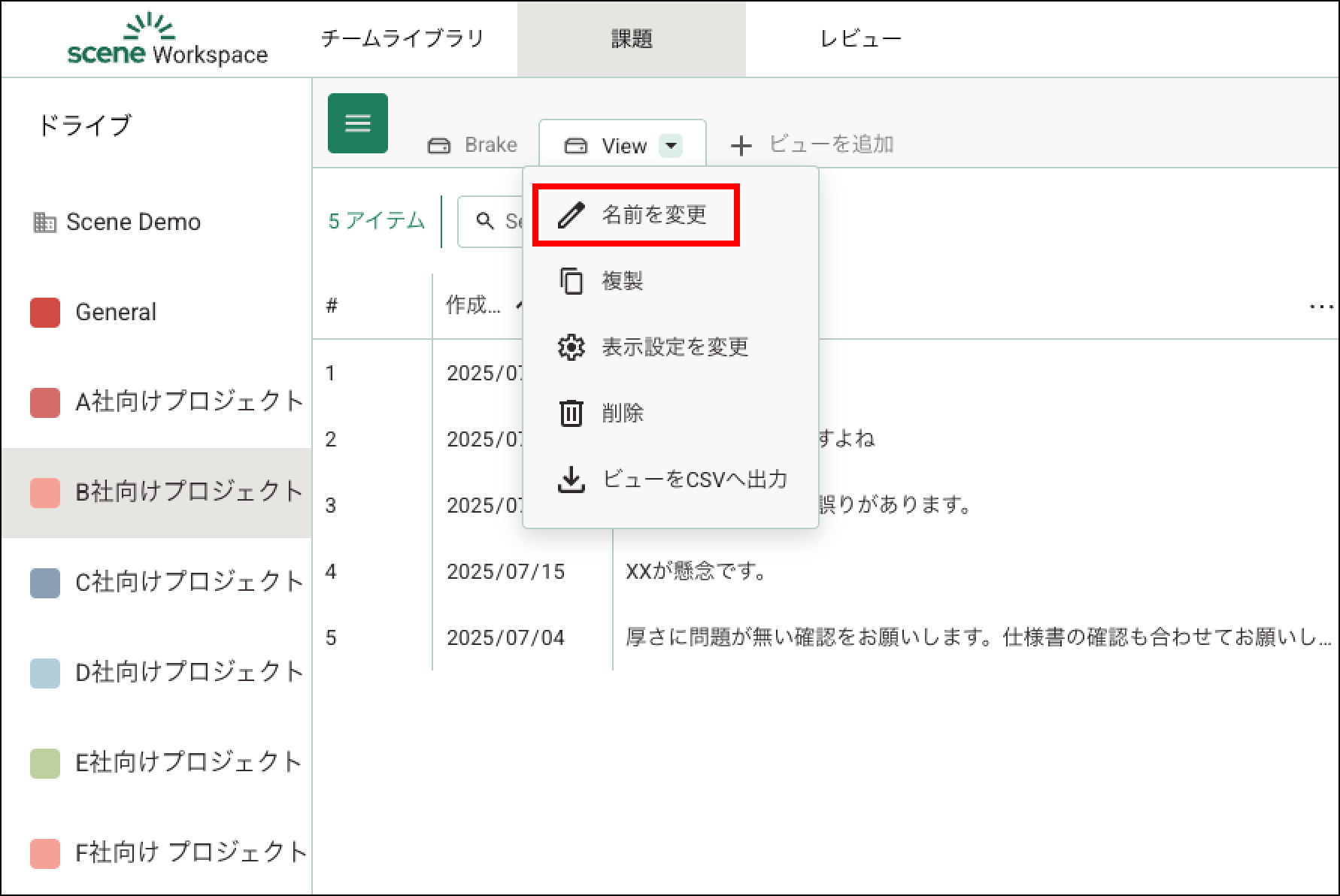Open the row 4 issue XXが懸念です。
The image size is (1340, 896).
pos(696,572)
